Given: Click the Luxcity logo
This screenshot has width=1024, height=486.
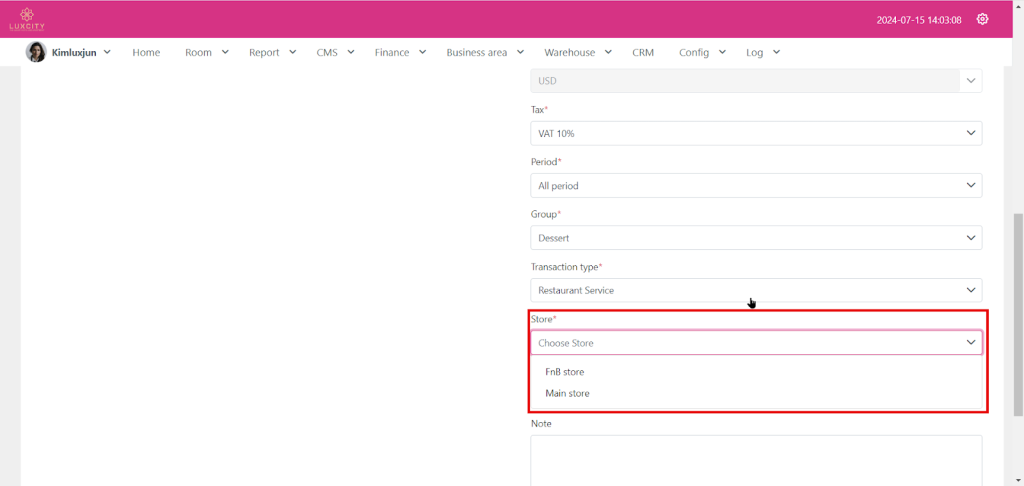Looking at the screenshot, I should pyautogui.click(x=27, y=19).
